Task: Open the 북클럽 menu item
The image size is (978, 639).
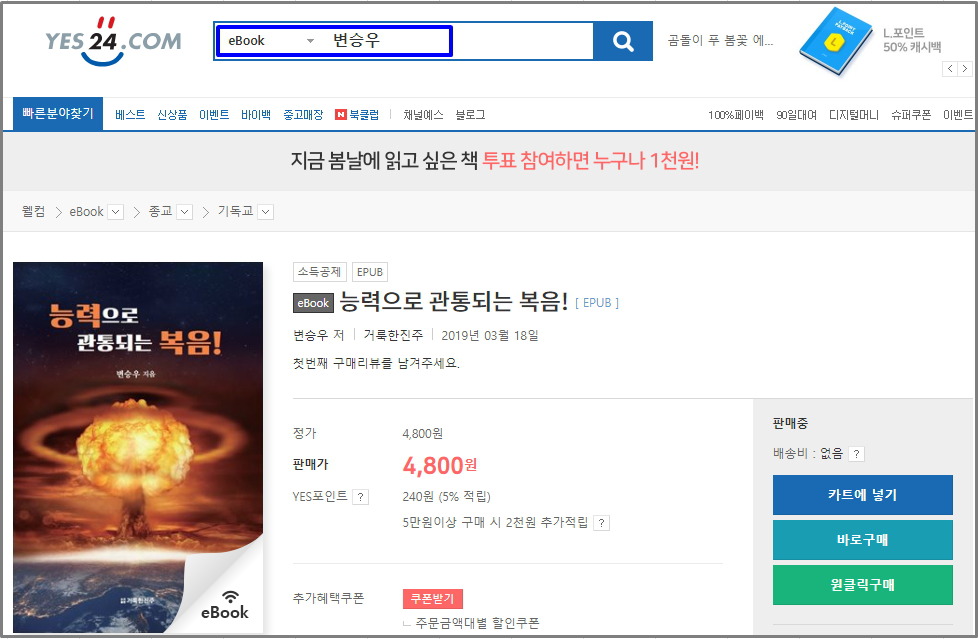Action: tap(357, 115)
